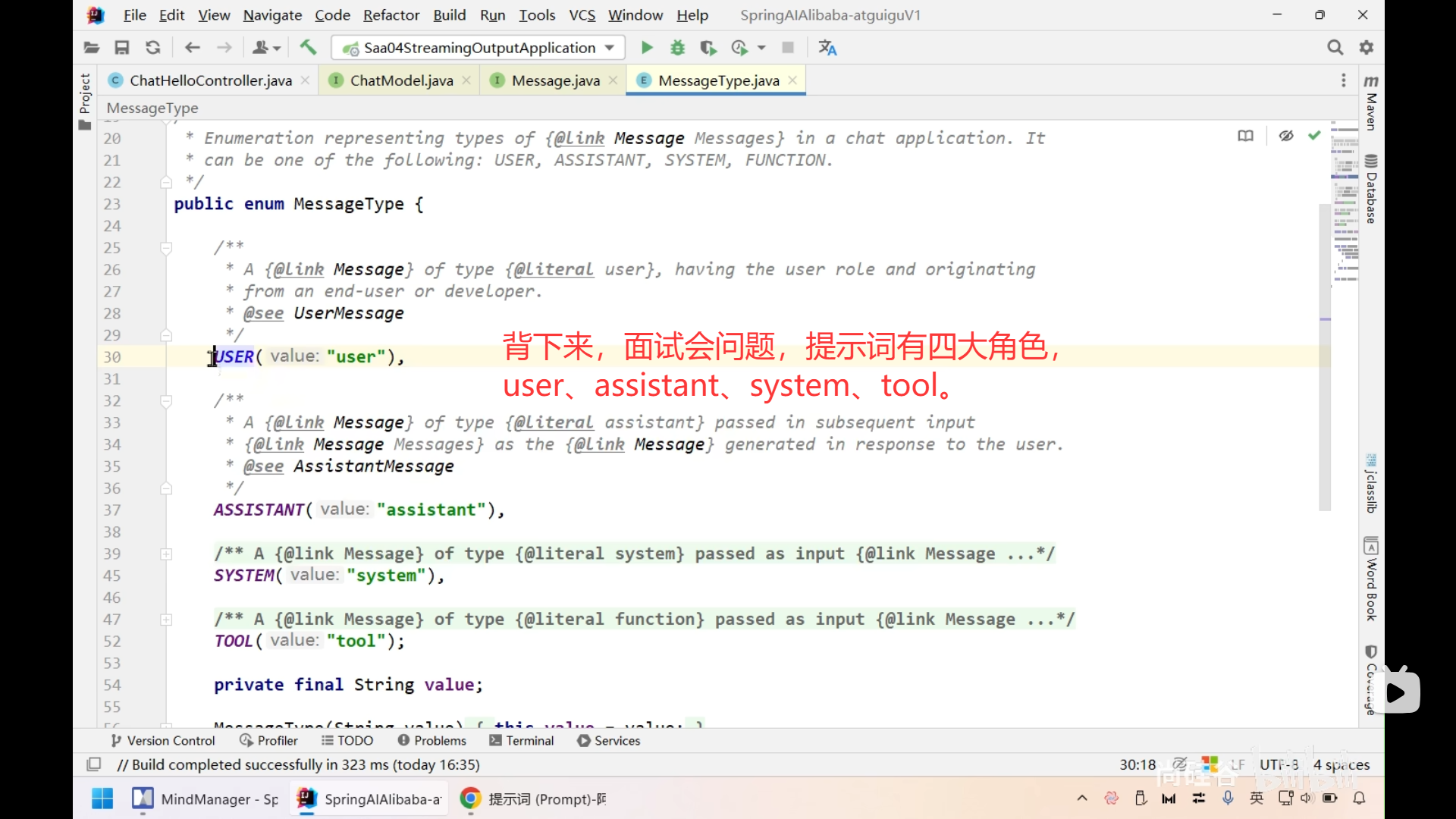Viewport: 1456px width, 819px height.
Task: Open Chrome from the Windows taskbar
Action: (x=470, y=799)
